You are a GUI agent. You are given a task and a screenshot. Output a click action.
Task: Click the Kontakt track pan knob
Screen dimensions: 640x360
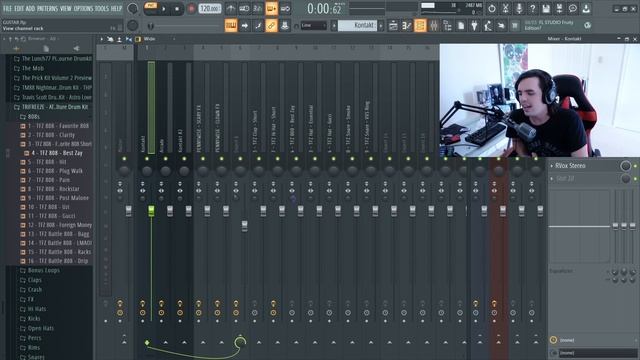[147, 171]
